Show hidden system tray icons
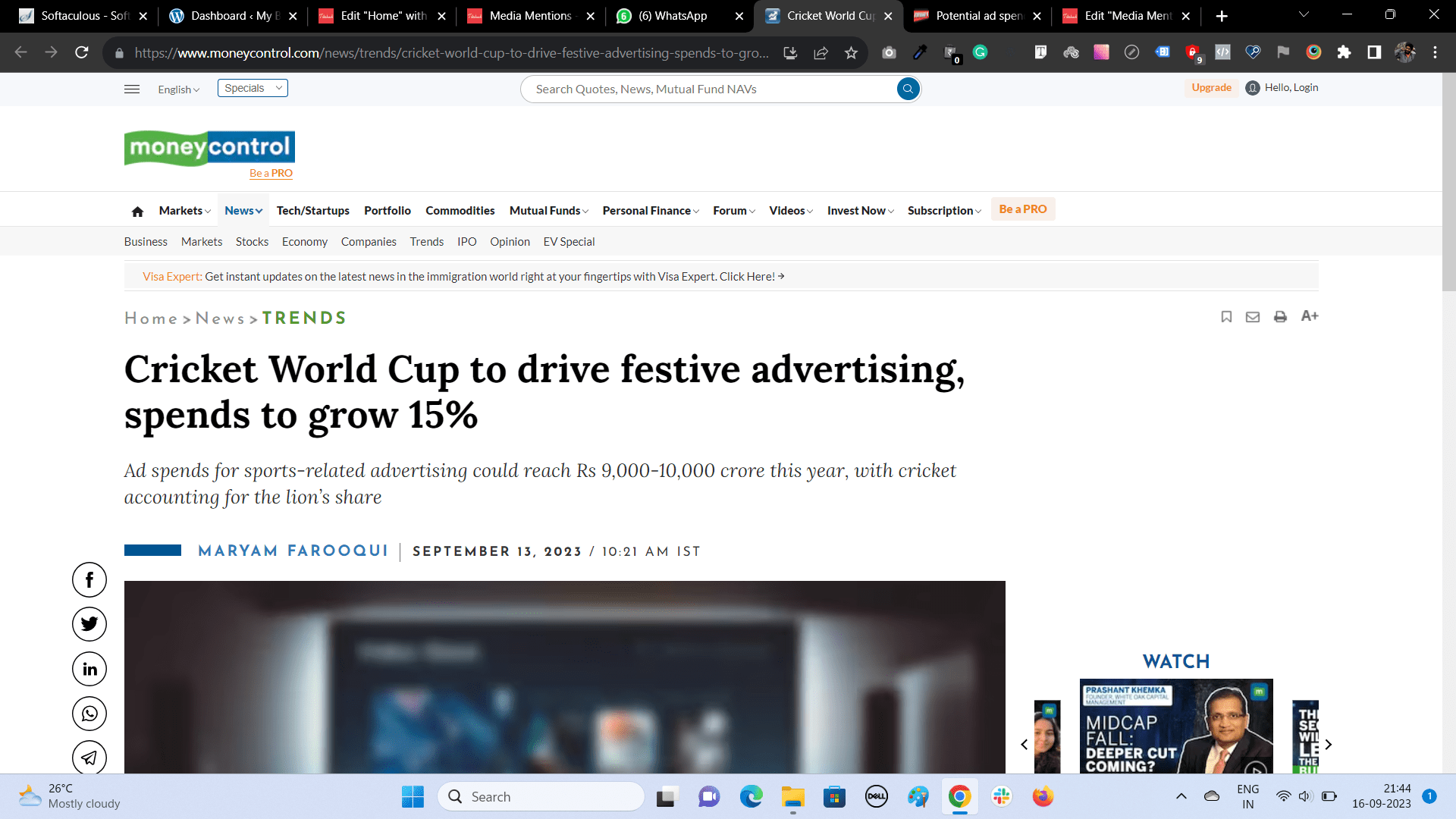 pos(1181,796)
